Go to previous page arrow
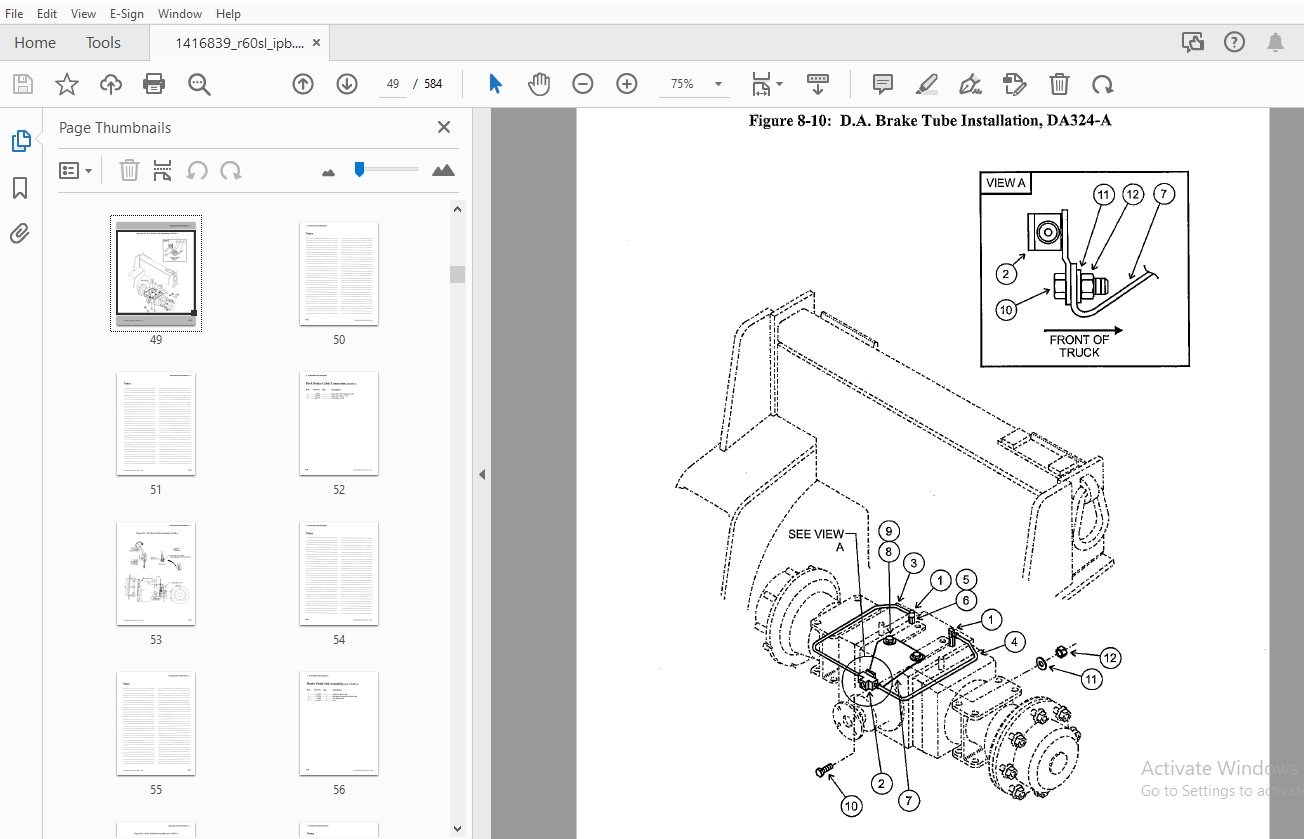This screenshot has width=1304, height=839. click(303, 84)
